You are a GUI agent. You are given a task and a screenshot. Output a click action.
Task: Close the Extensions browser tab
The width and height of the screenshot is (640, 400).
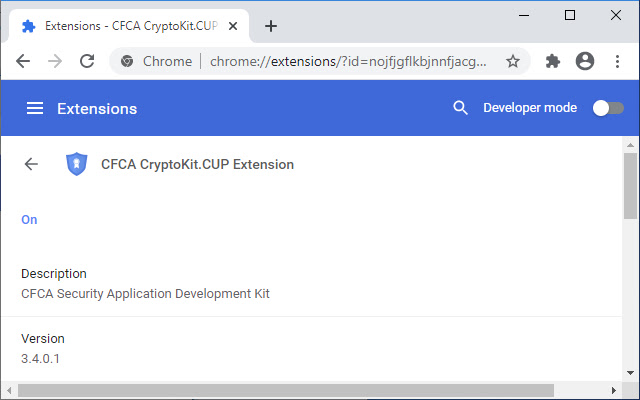point(233,26)
